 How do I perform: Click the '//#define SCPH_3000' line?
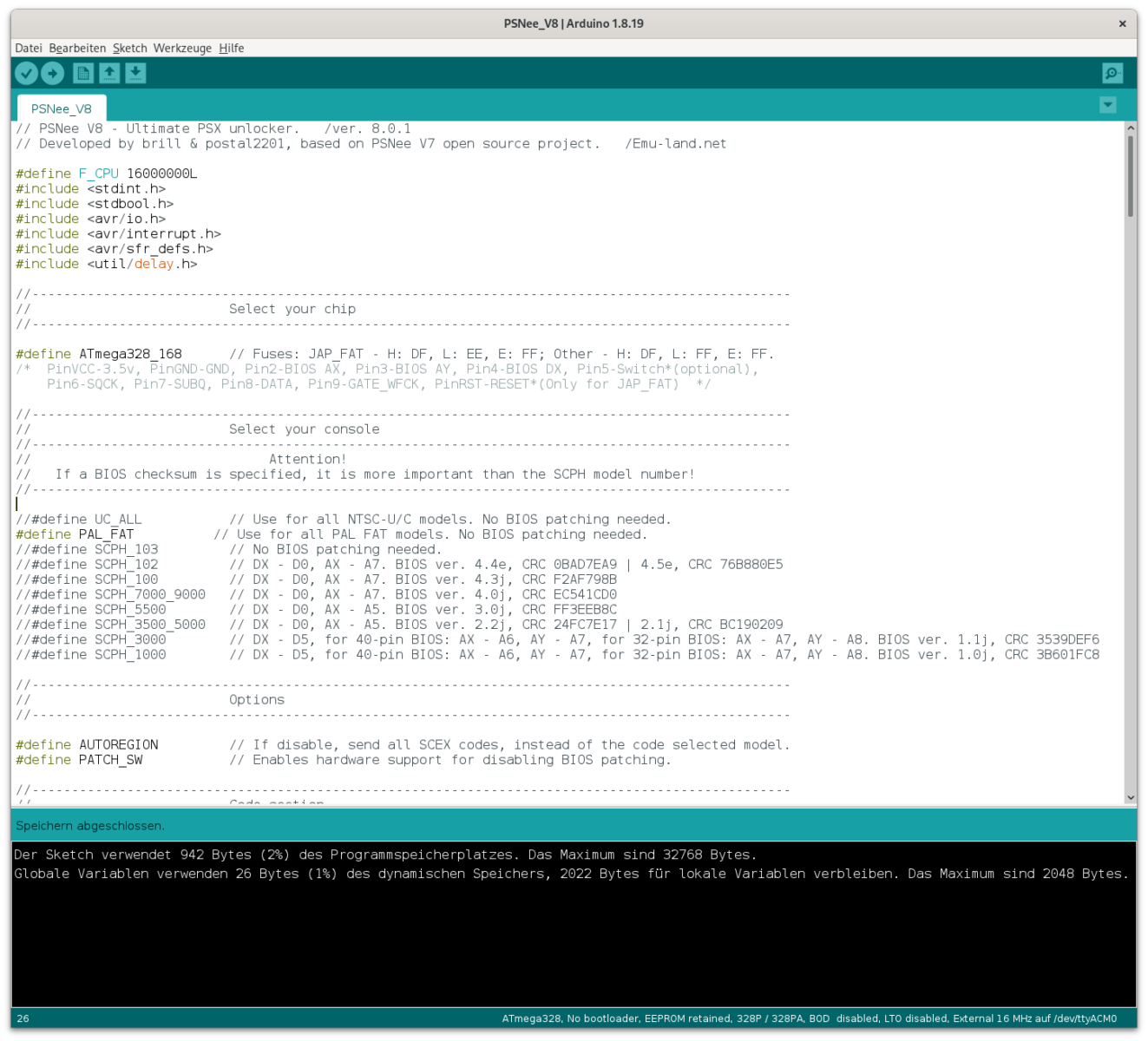point(558,640)
